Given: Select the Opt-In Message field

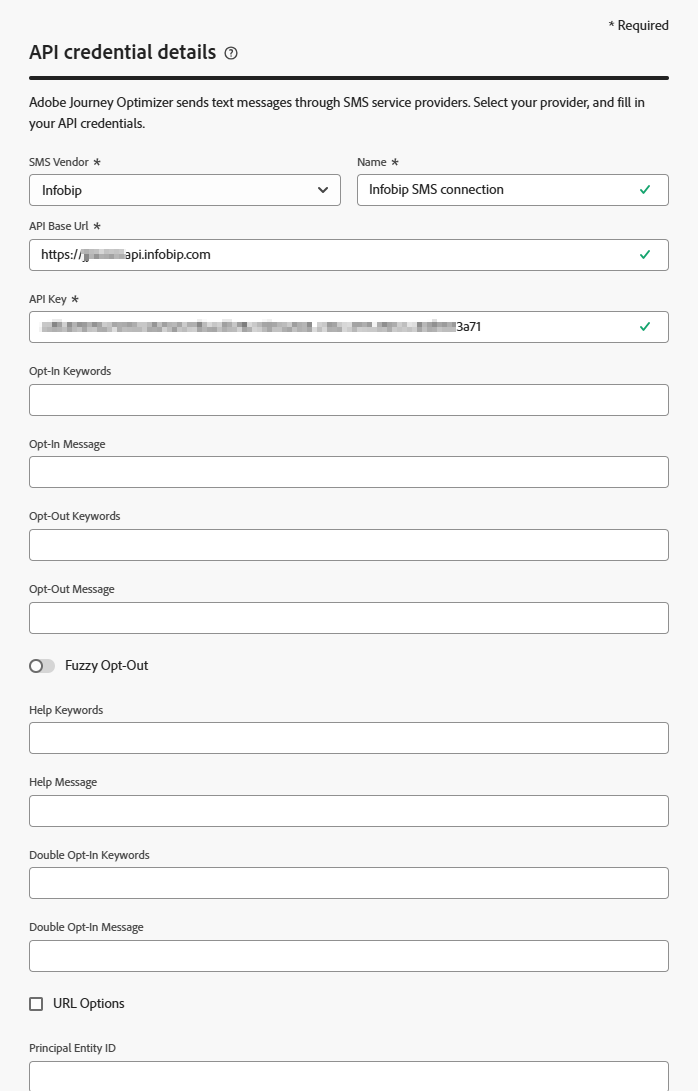Looking at the screenshot, I should click(x=349, y=472).
